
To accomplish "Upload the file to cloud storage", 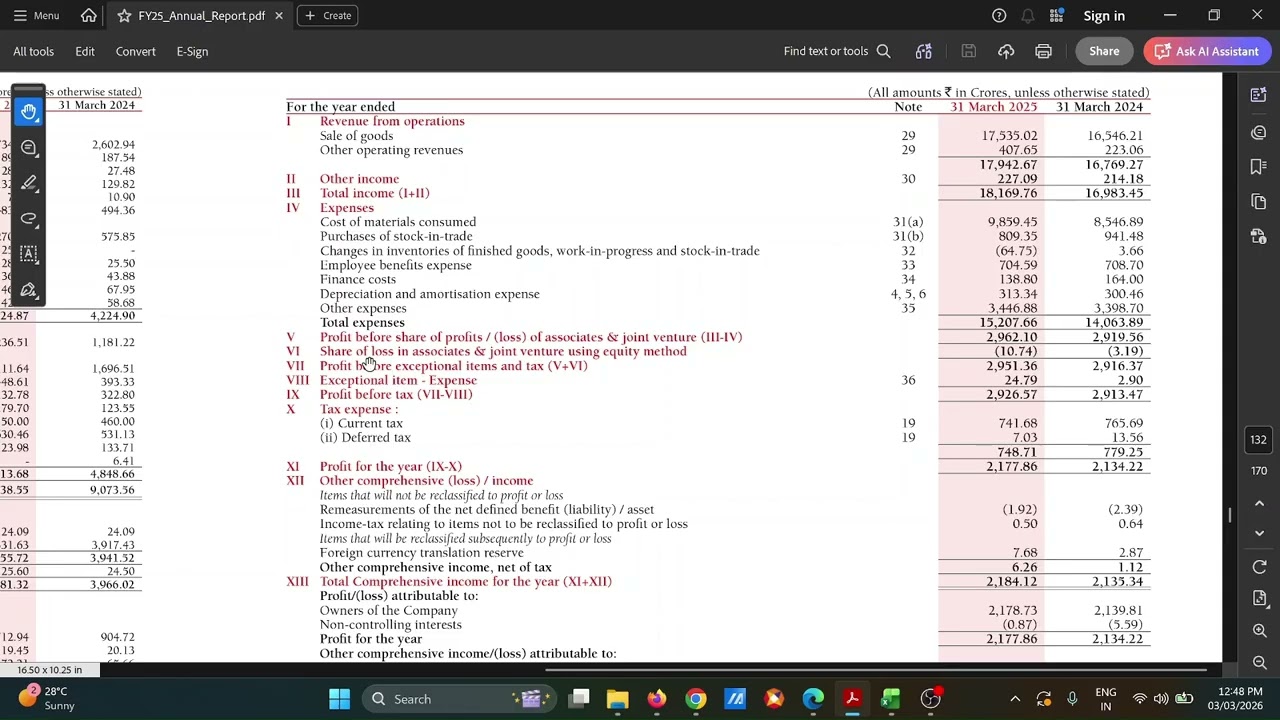I will tap(1006, 51).
